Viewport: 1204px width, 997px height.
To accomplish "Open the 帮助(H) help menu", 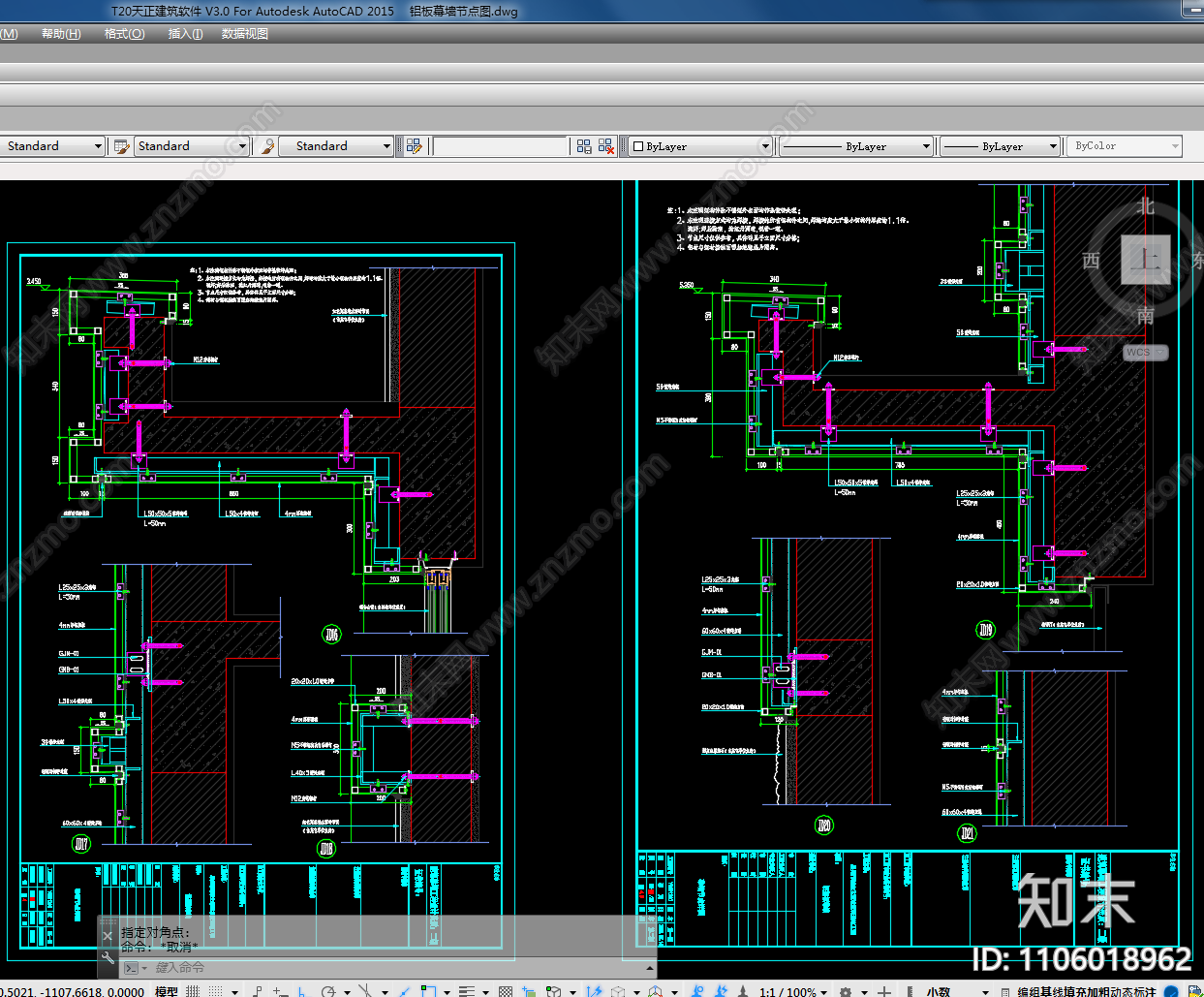I will coord(61,34).
